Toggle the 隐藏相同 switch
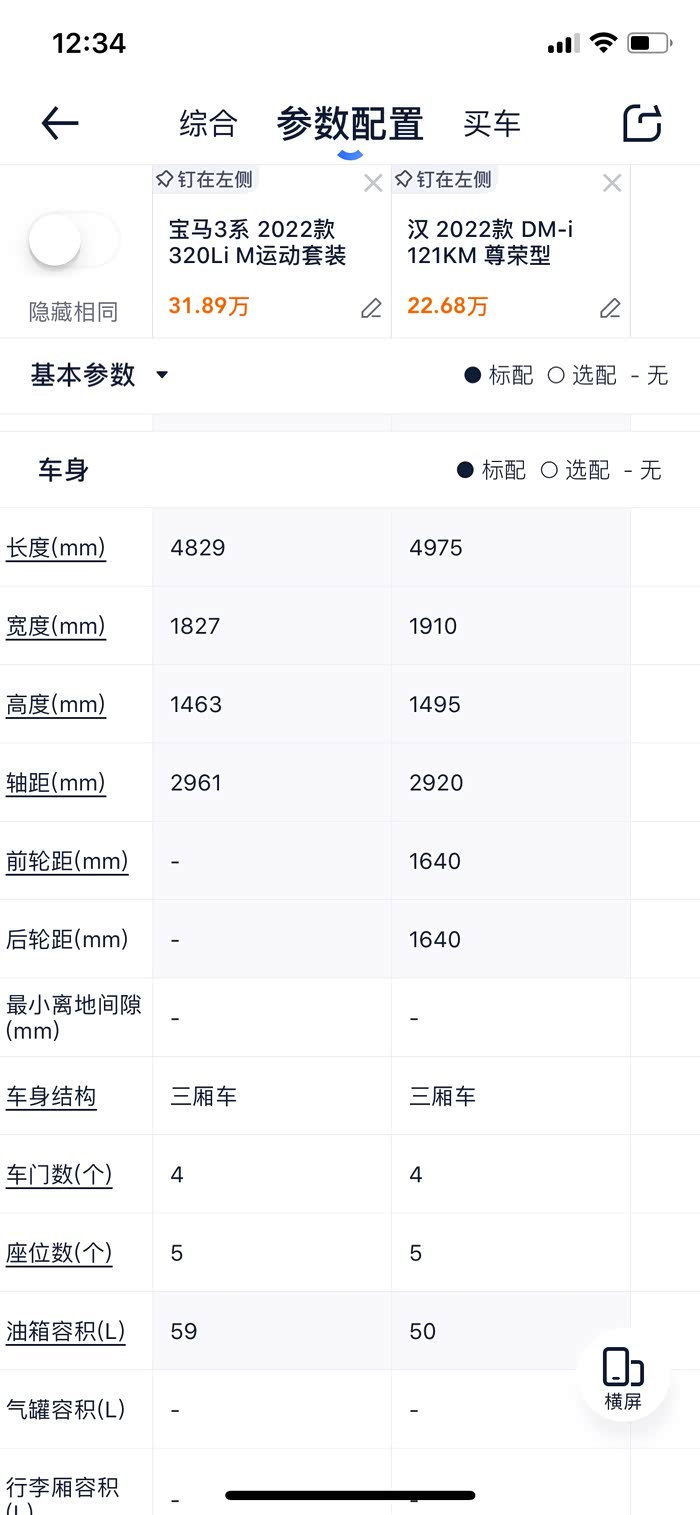This screenshot has width=700, height=1515. (x=73, y=241)
